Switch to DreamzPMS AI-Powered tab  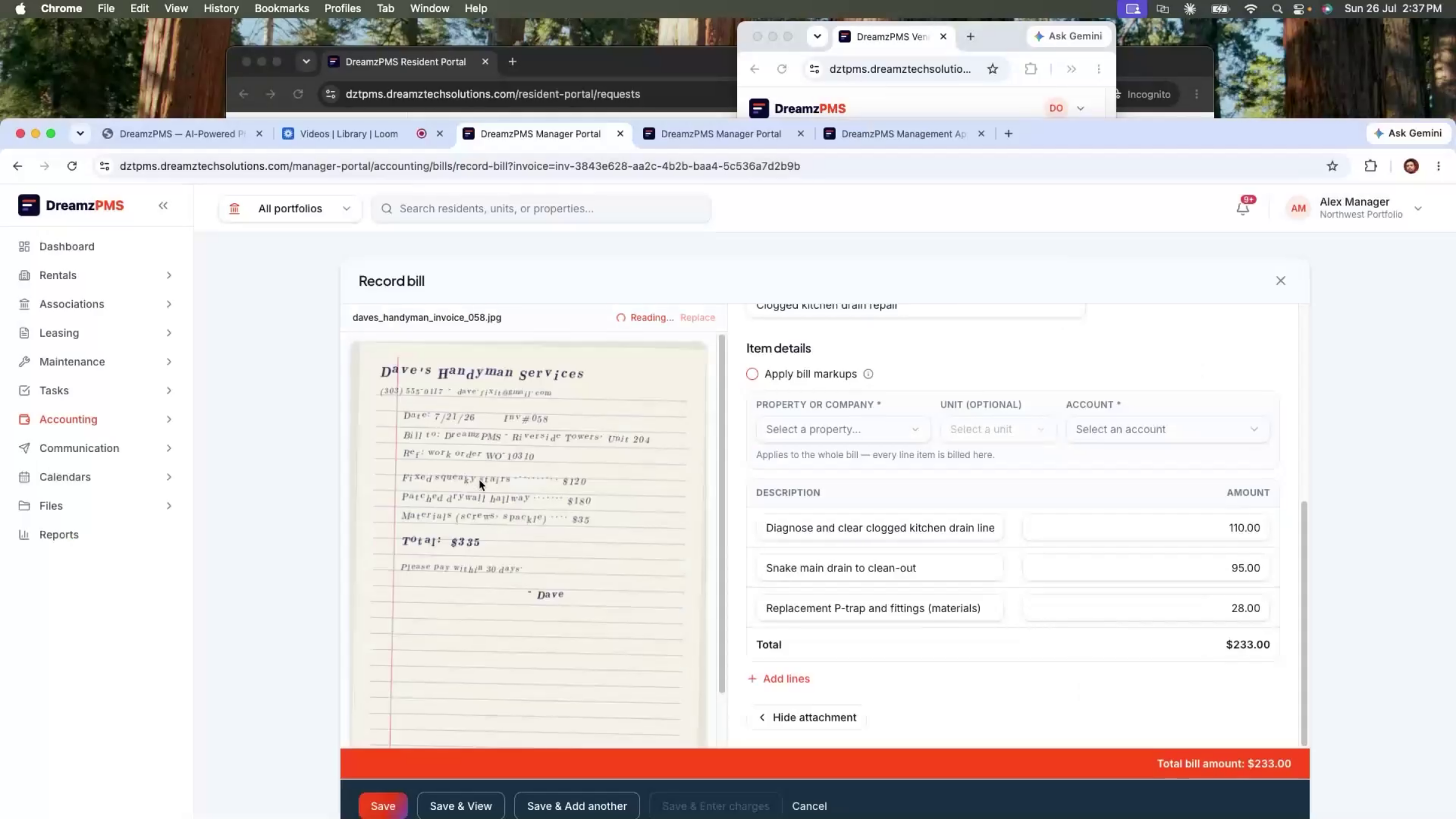(x=182, y=134)
